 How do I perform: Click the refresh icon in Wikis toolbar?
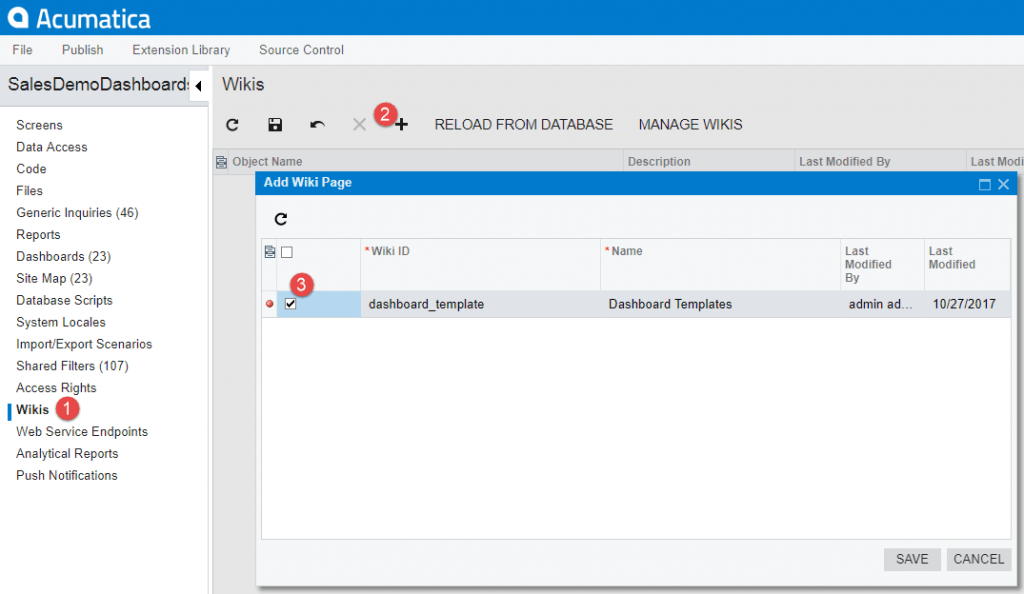(232, 125)
